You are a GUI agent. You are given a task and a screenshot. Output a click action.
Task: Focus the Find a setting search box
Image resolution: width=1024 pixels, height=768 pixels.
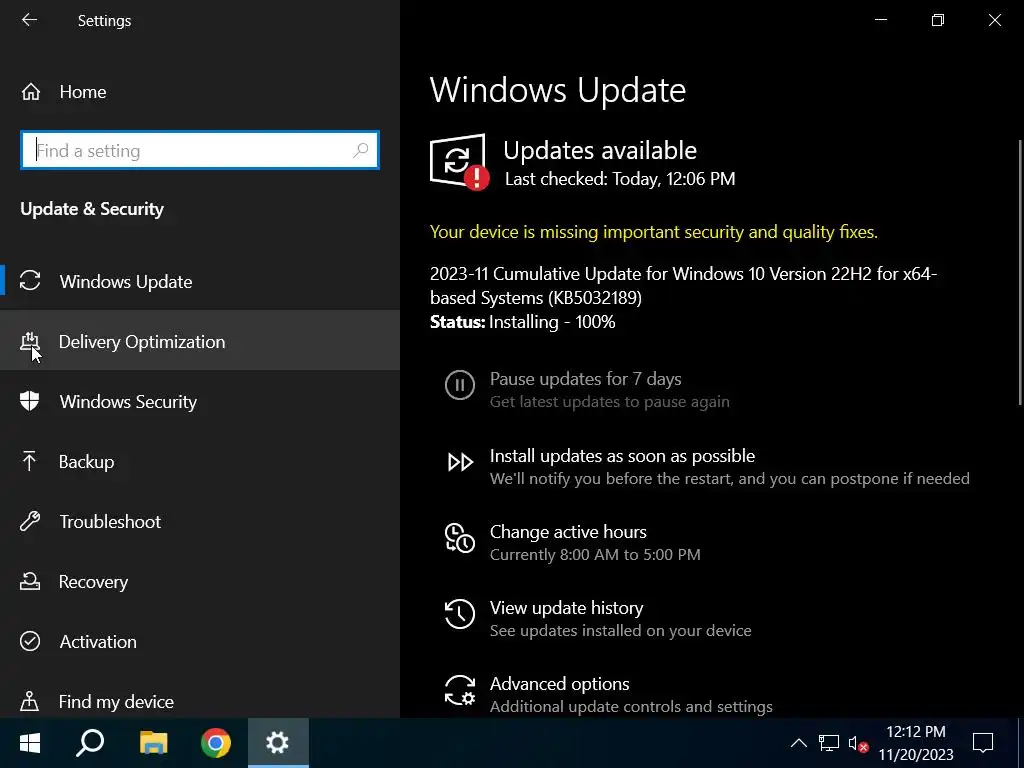200,150
